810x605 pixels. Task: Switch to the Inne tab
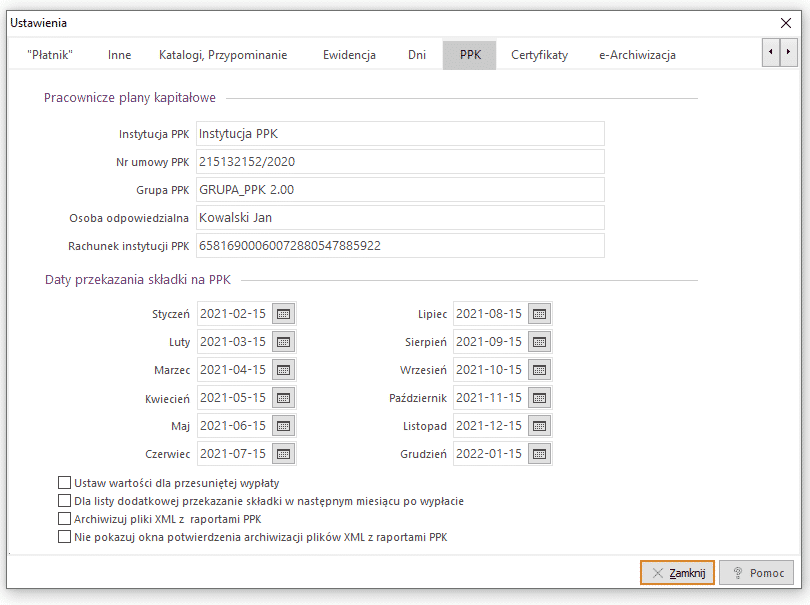pyautogui.click(x=119, y=55)
